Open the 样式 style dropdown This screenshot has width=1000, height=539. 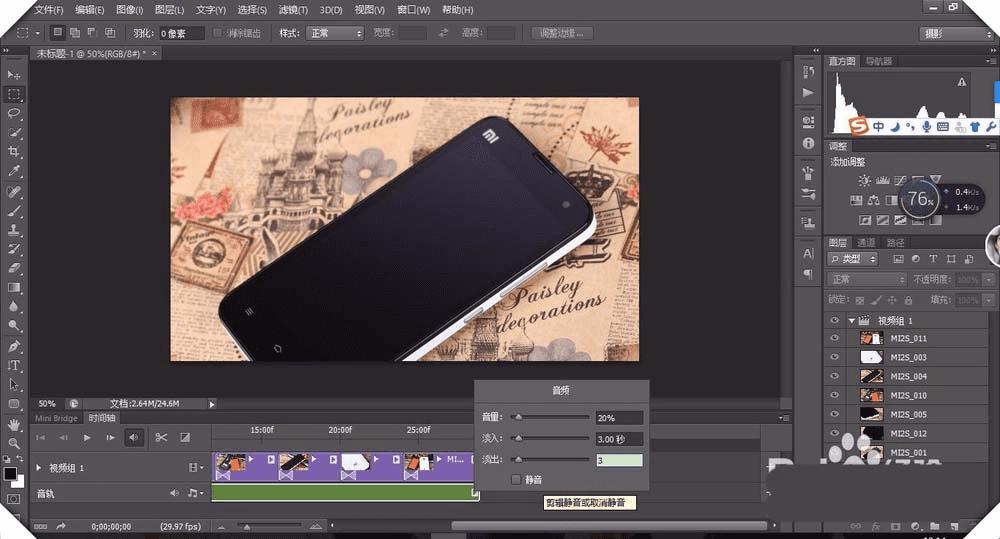pyautogui.click(x=334, y=33)
